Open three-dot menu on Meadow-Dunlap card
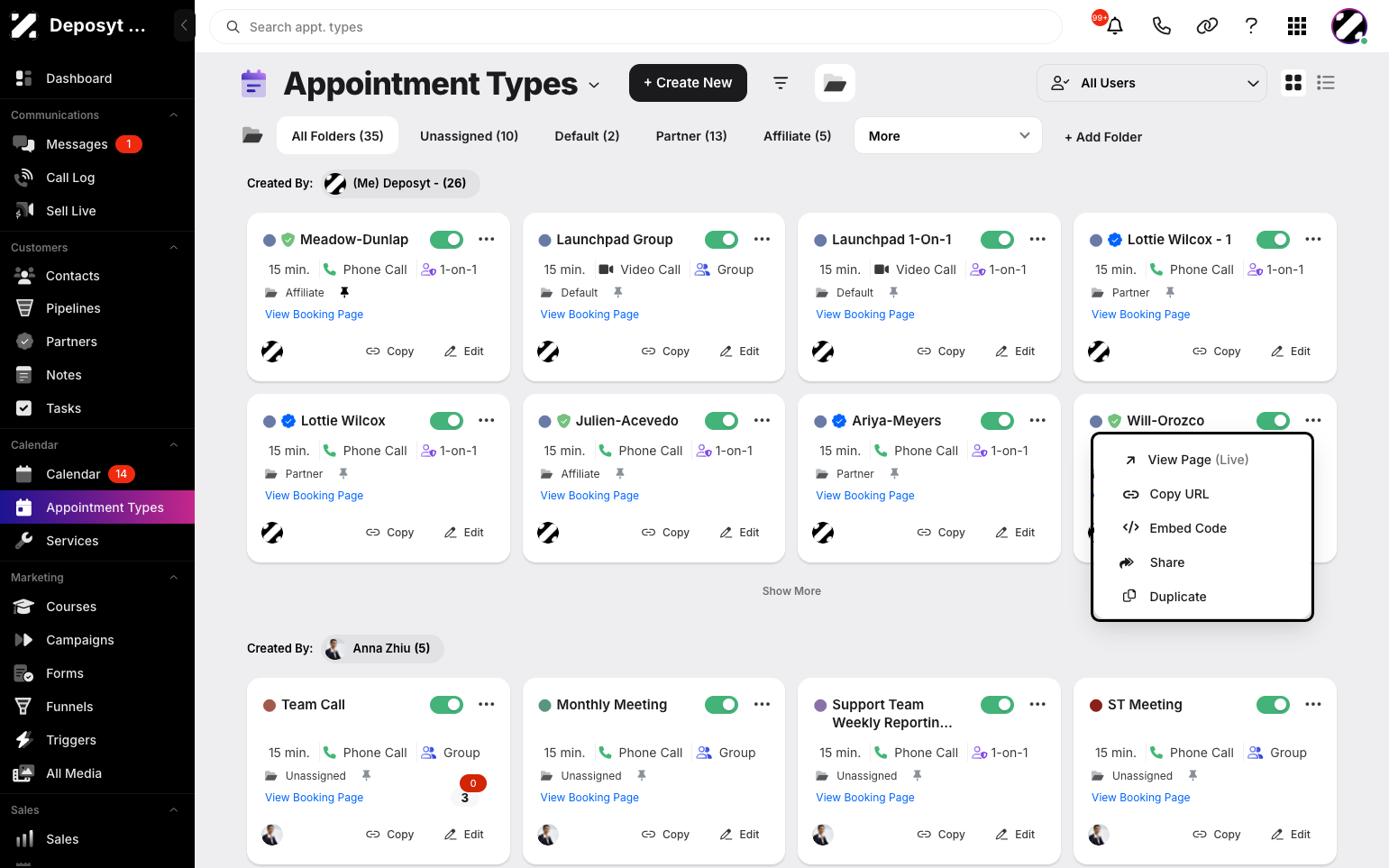The image size is (1389, 868). click(487, 240)
